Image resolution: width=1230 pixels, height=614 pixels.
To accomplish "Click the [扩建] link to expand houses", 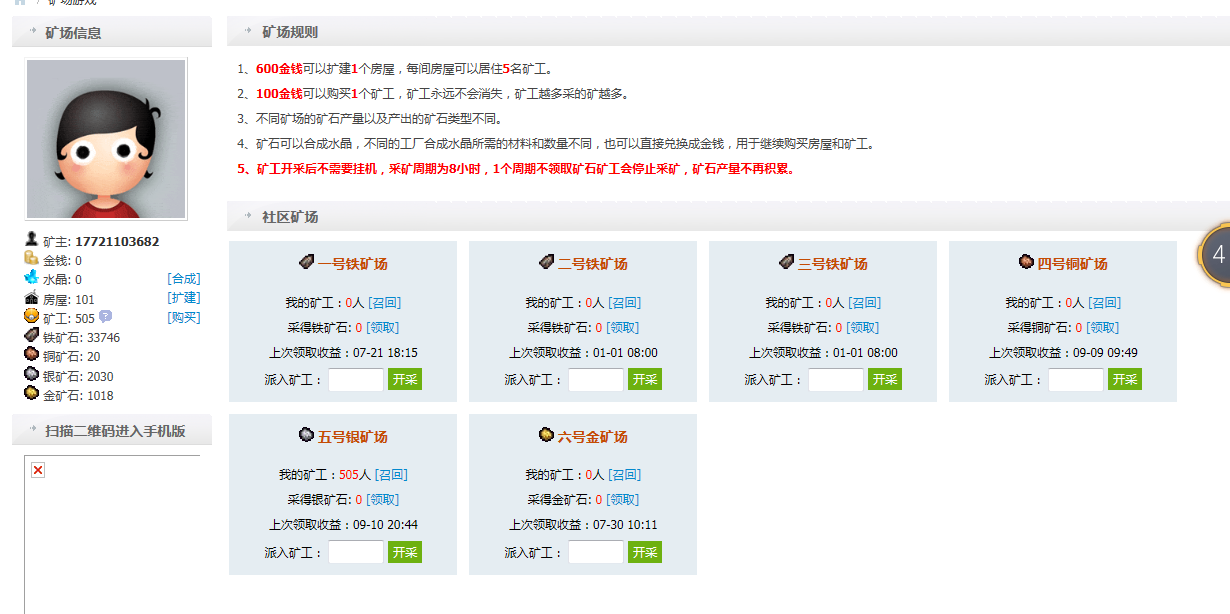I will click(184, 298).
